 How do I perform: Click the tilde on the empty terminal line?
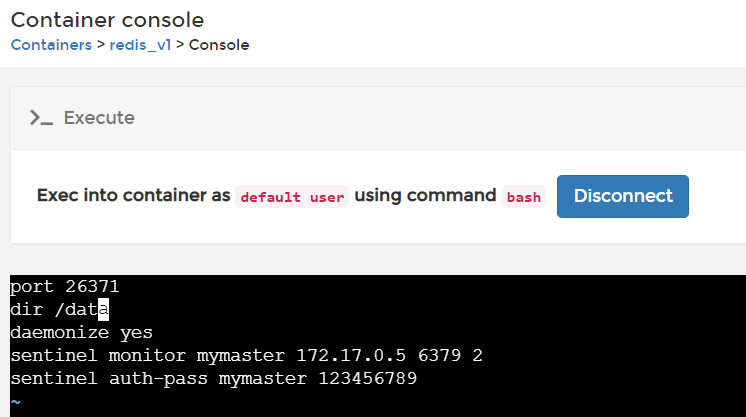[15, 402]
